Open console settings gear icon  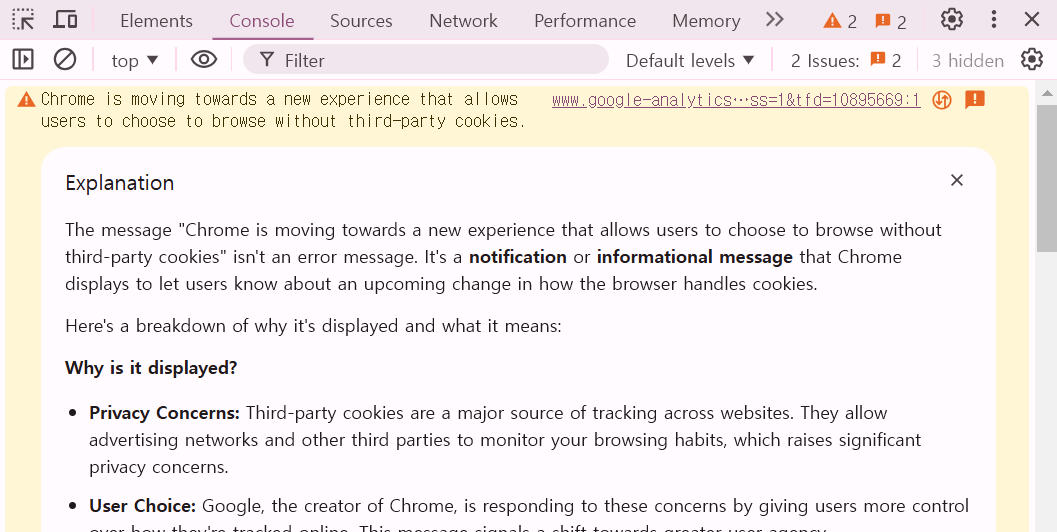(1032, 60)
